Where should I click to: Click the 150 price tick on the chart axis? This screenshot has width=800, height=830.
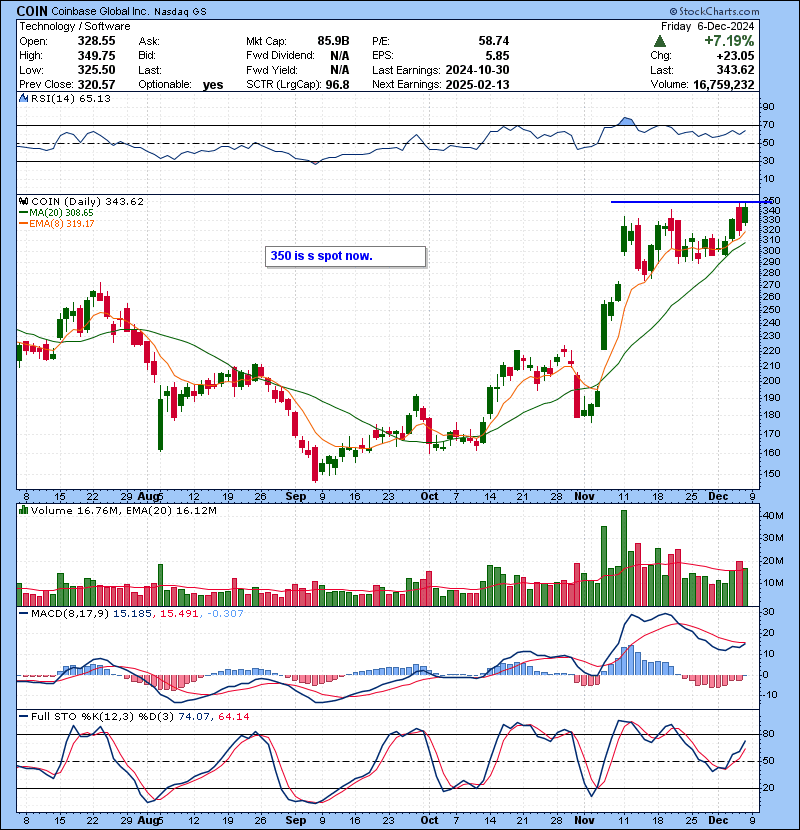[x=771, y=474]
